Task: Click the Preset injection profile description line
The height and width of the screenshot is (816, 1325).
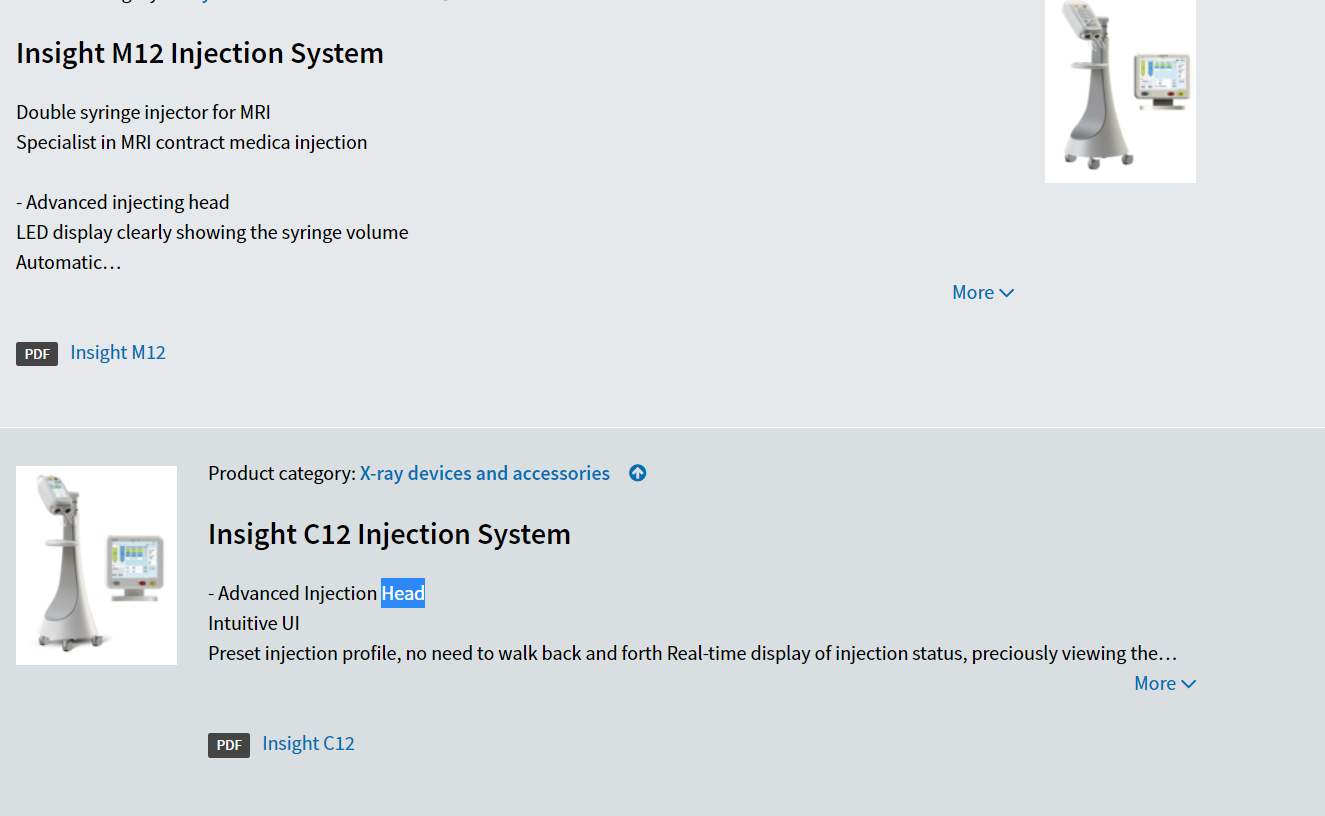Action: click(692, 653)
